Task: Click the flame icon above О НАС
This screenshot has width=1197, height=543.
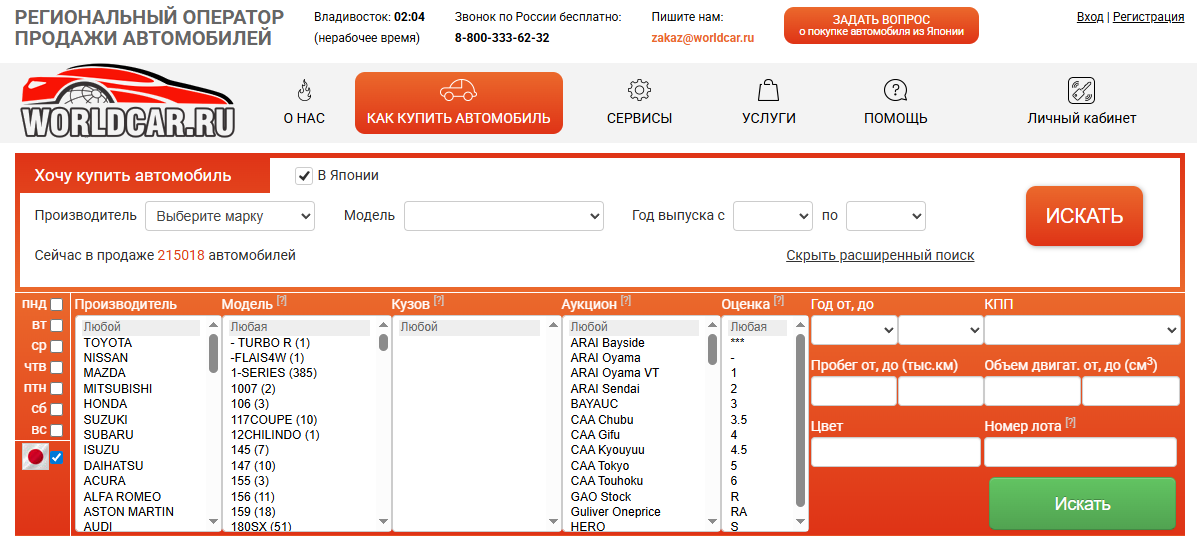Action: [x=304, y=91]
